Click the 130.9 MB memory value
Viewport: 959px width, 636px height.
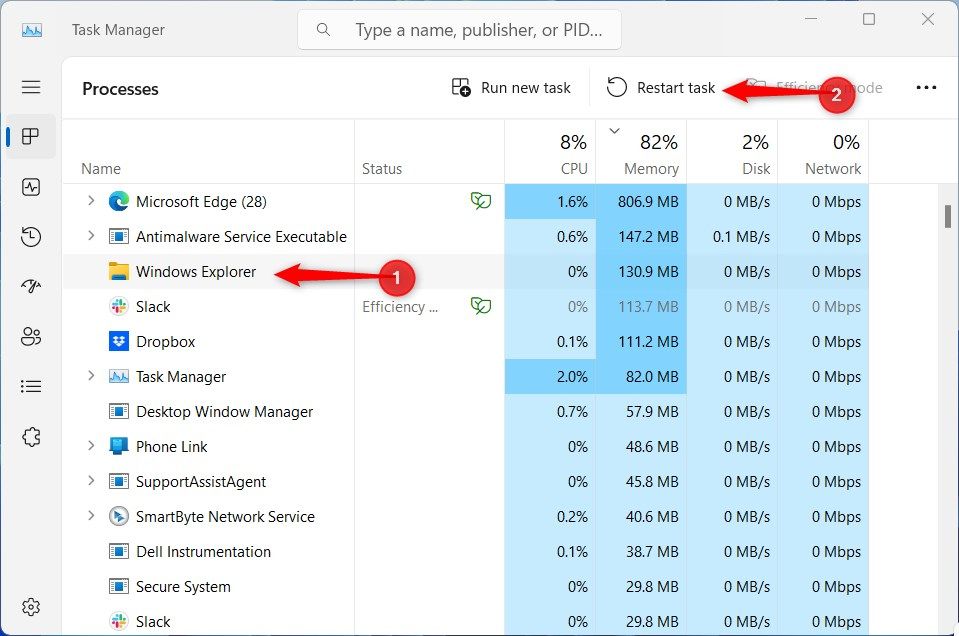pos(648,272)
